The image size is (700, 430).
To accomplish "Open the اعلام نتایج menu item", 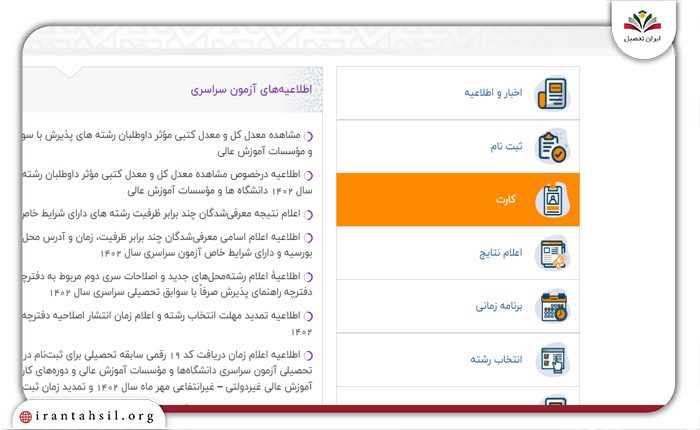I will click(x=458, y=253).
